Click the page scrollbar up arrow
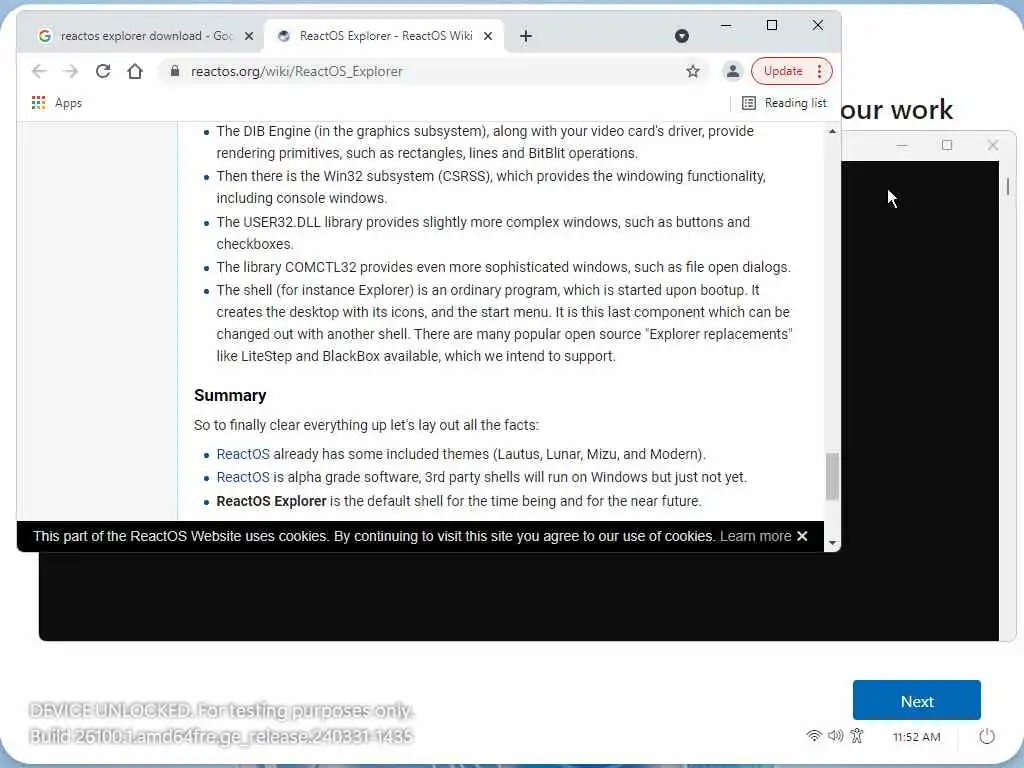 coord(832,131)
